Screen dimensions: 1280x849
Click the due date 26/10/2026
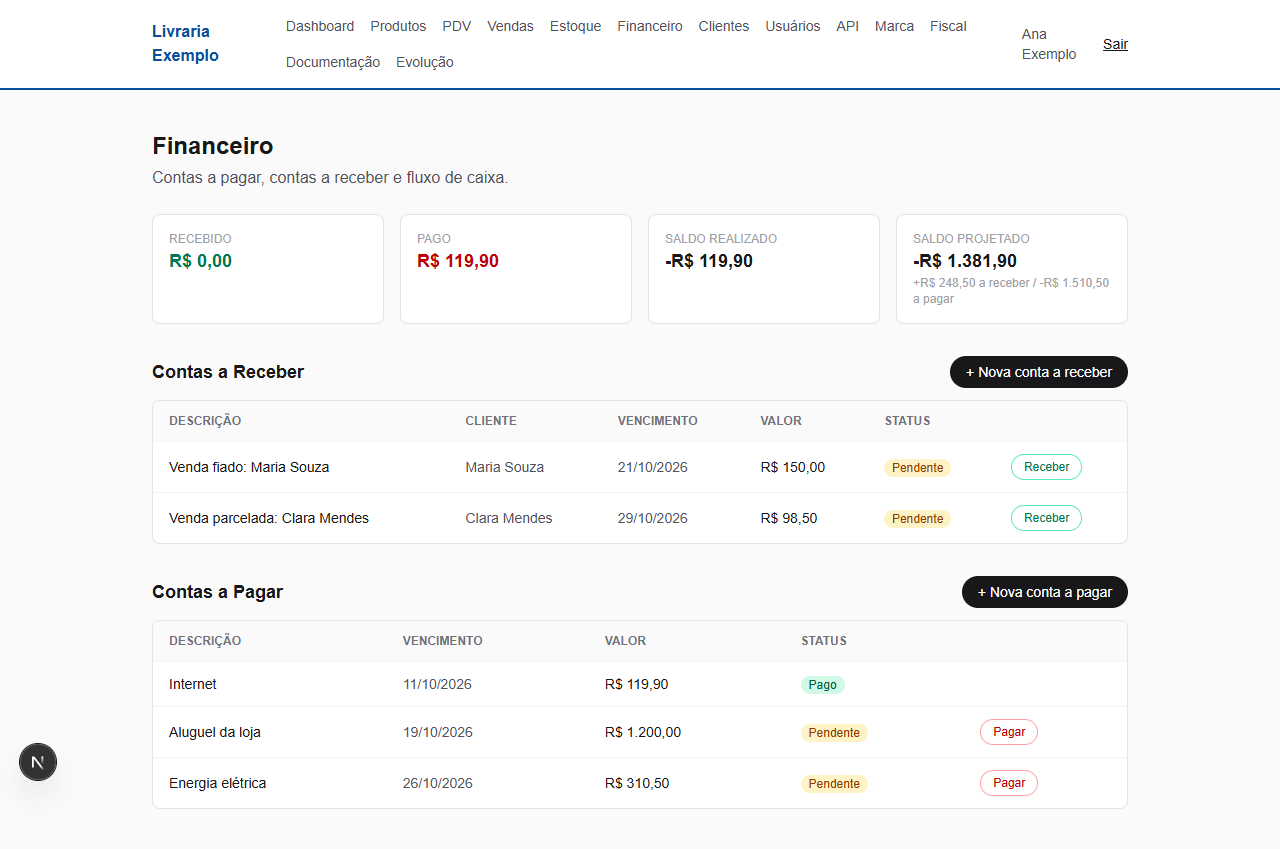[438, 783]
